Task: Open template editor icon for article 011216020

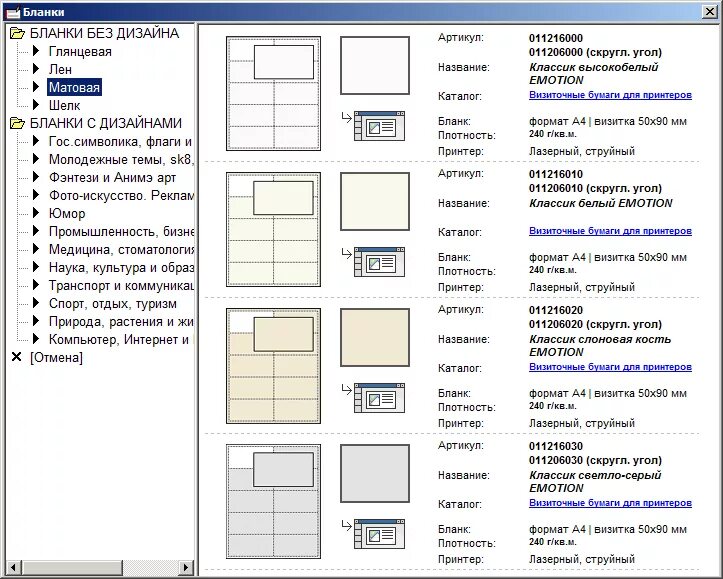Action: point(379,398)
